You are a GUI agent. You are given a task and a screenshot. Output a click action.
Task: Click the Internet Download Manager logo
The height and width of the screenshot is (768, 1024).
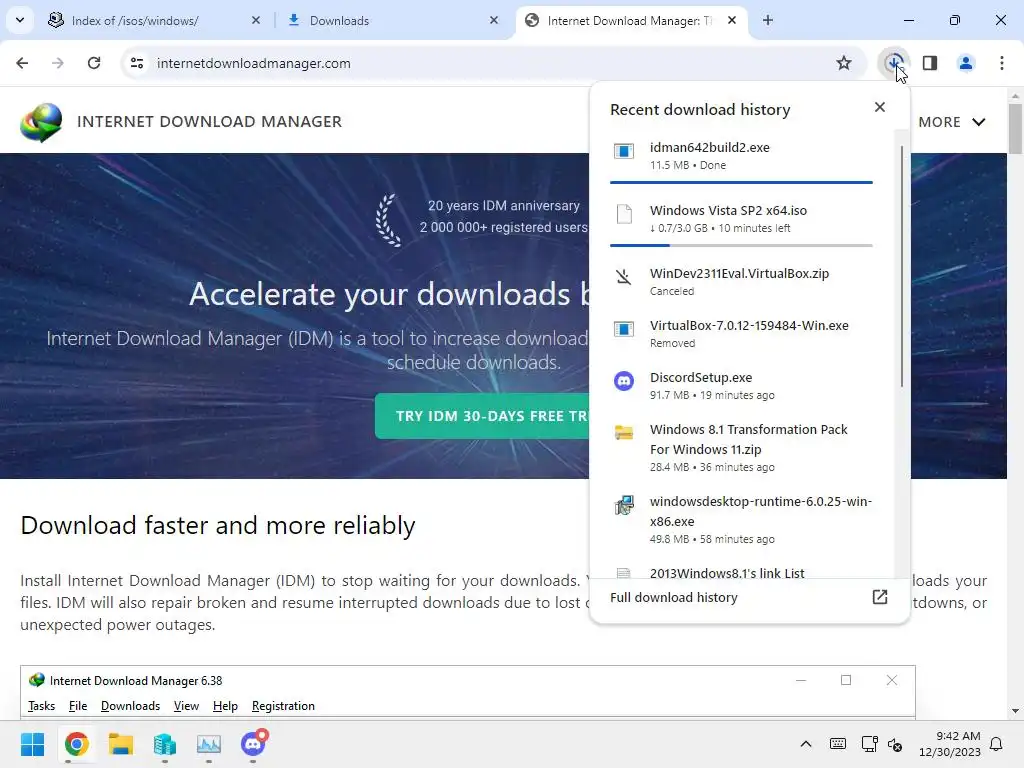point(41,121)
